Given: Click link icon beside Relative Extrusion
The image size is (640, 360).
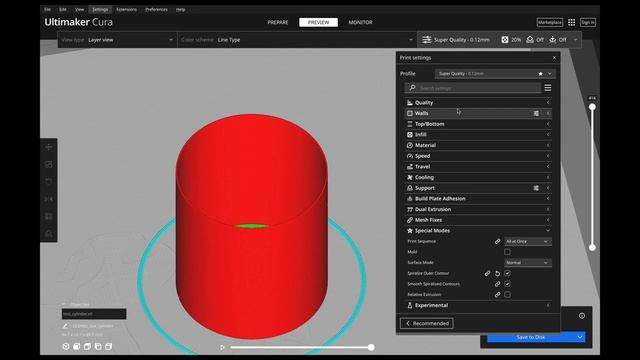Looking at the screenshot, I should 497,295.
